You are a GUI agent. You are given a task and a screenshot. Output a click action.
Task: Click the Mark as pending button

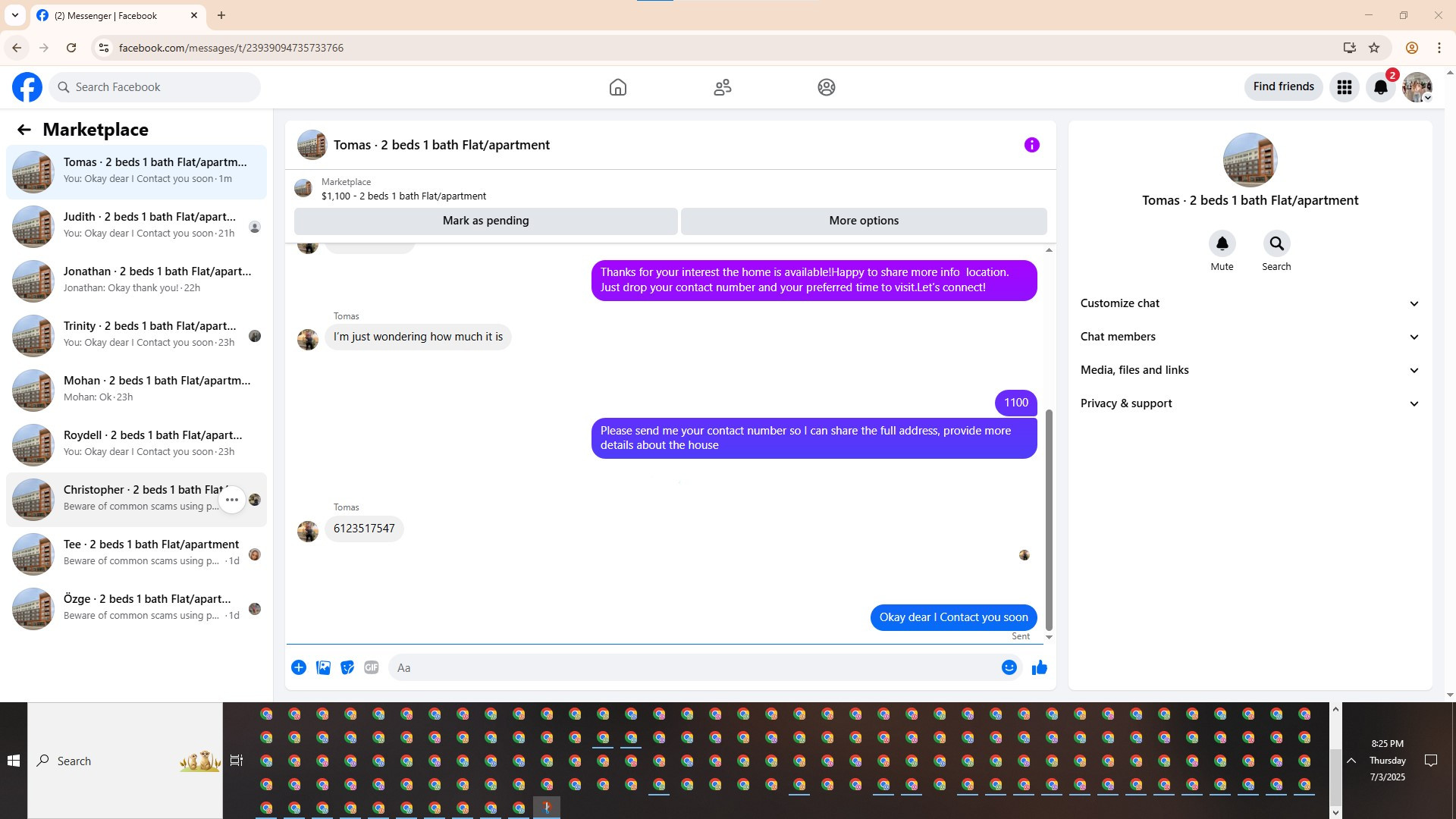pos(485,221)
